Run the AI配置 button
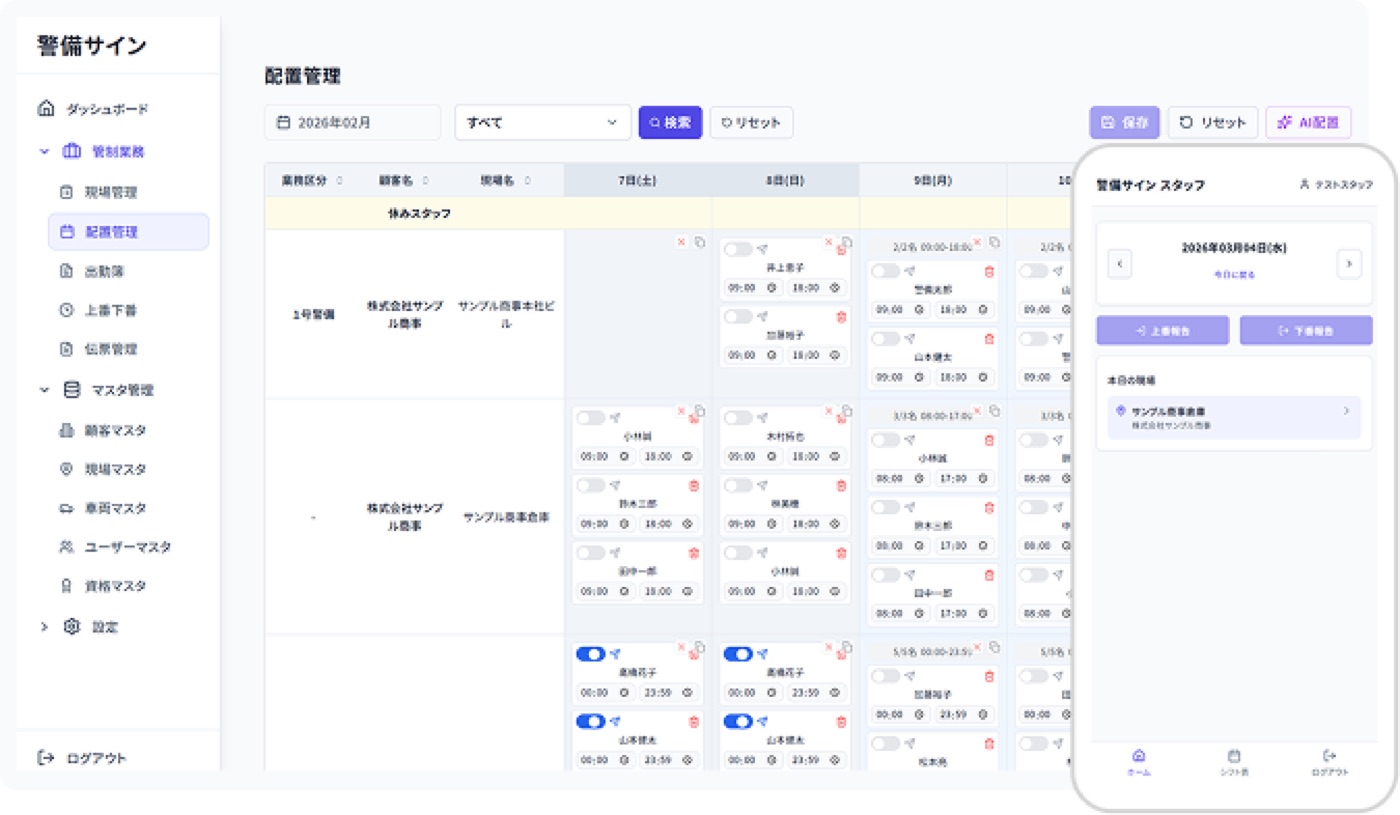1400x815 pixels. tap(1308, 123)
